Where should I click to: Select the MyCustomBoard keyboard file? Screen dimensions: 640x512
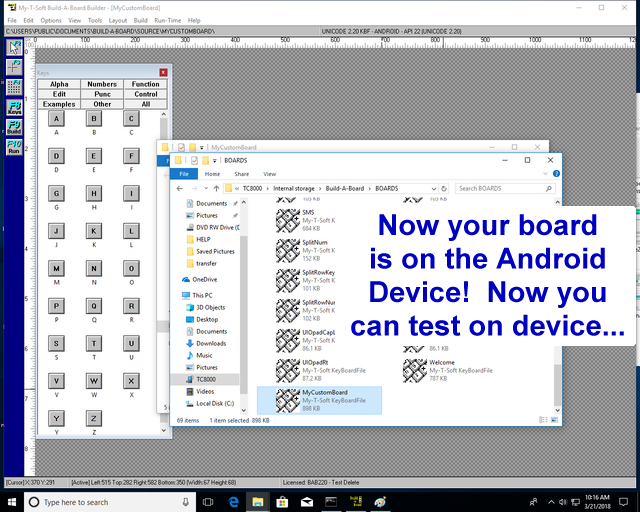325,397
